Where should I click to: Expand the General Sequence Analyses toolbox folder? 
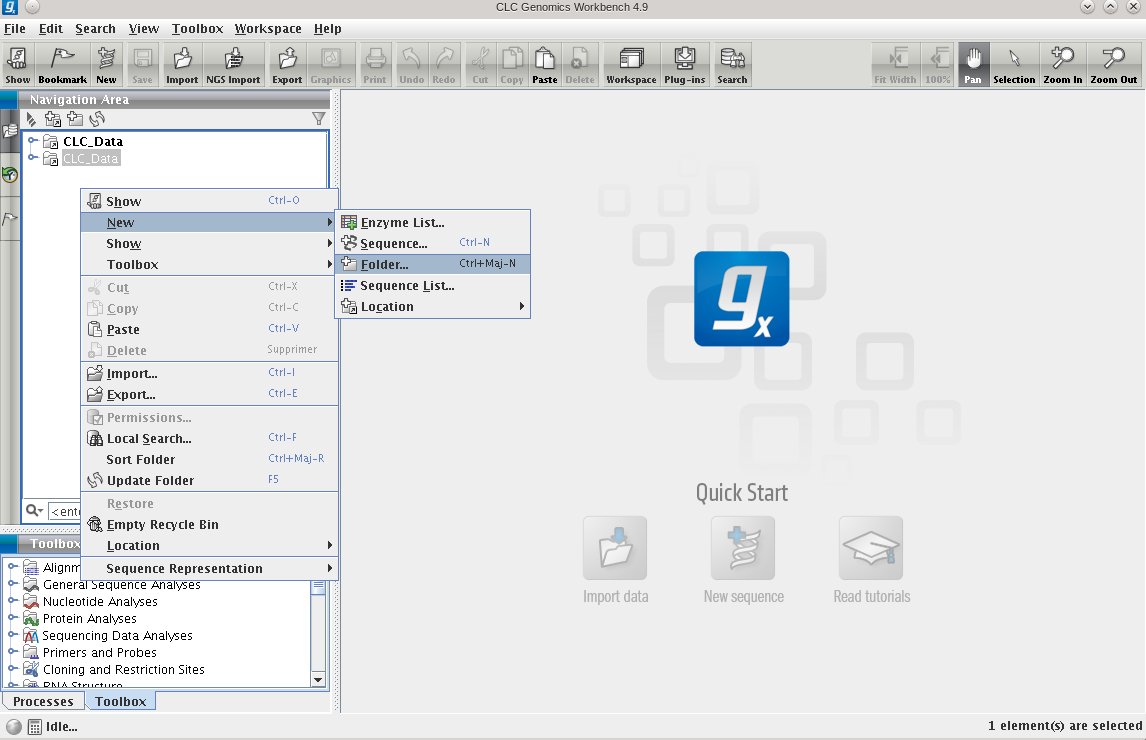coord(12,584)
